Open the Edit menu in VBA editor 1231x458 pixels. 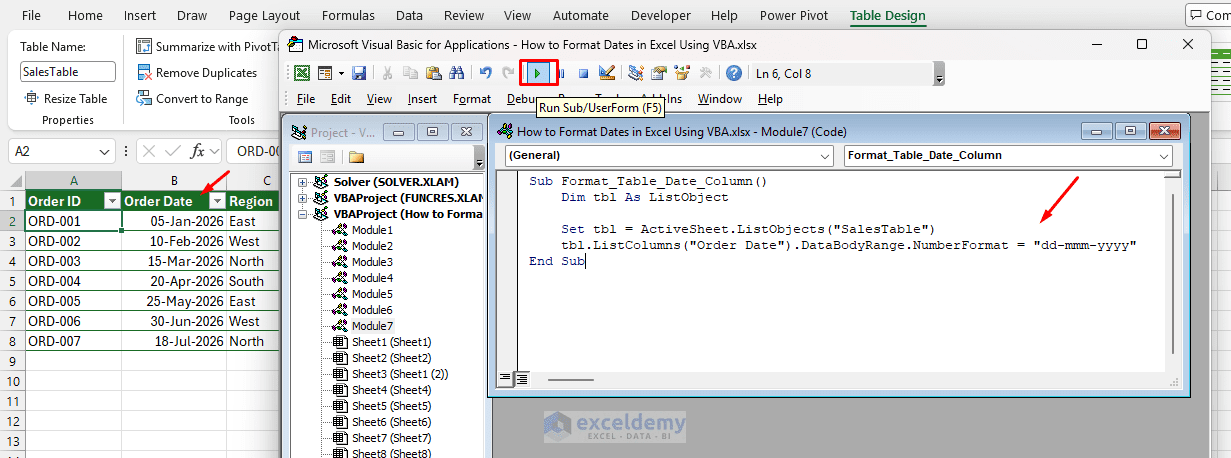pos(341,99)
